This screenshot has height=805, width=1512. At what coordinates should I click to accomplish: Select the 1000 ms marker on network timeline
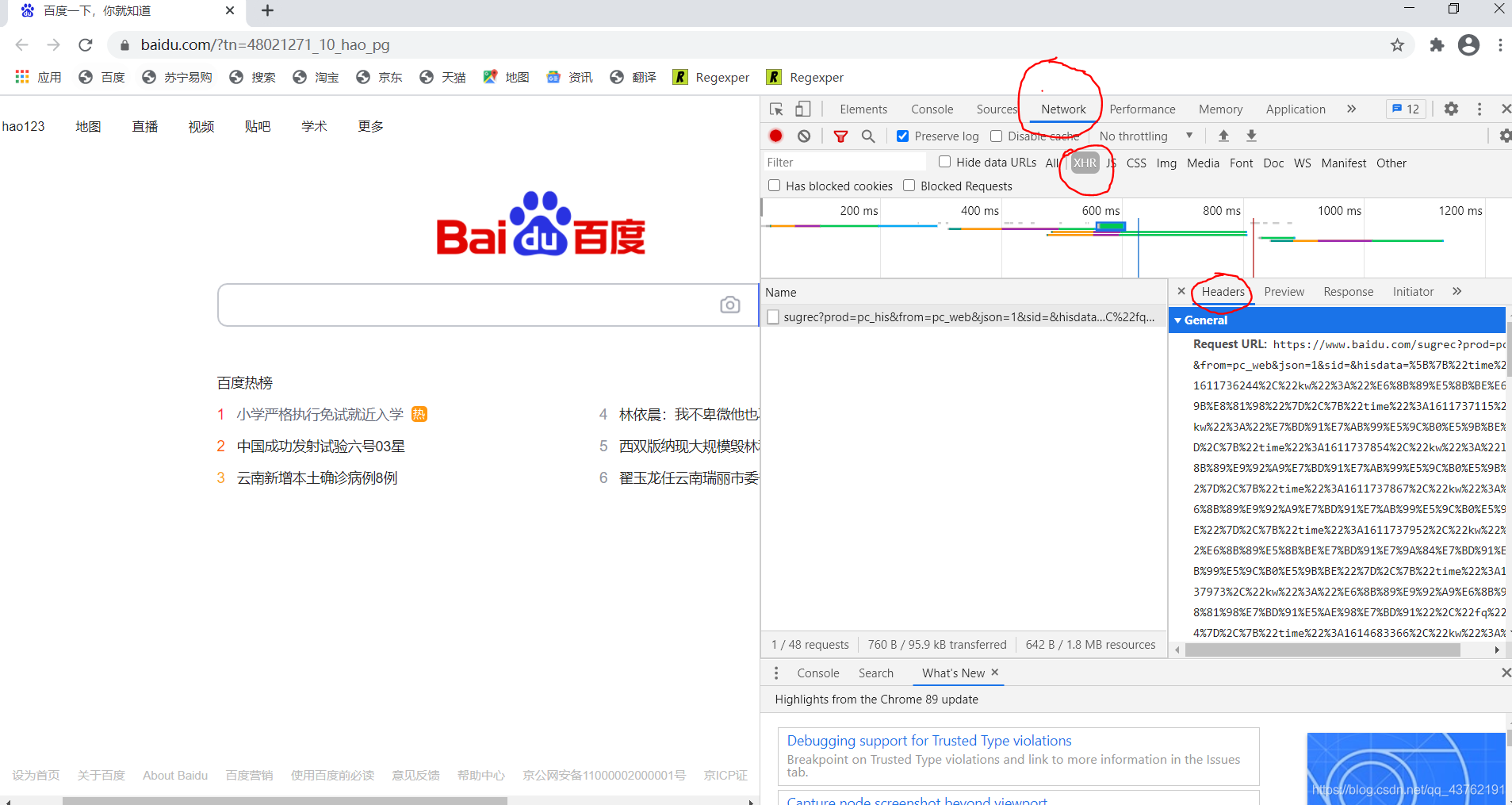[1339, 211]
